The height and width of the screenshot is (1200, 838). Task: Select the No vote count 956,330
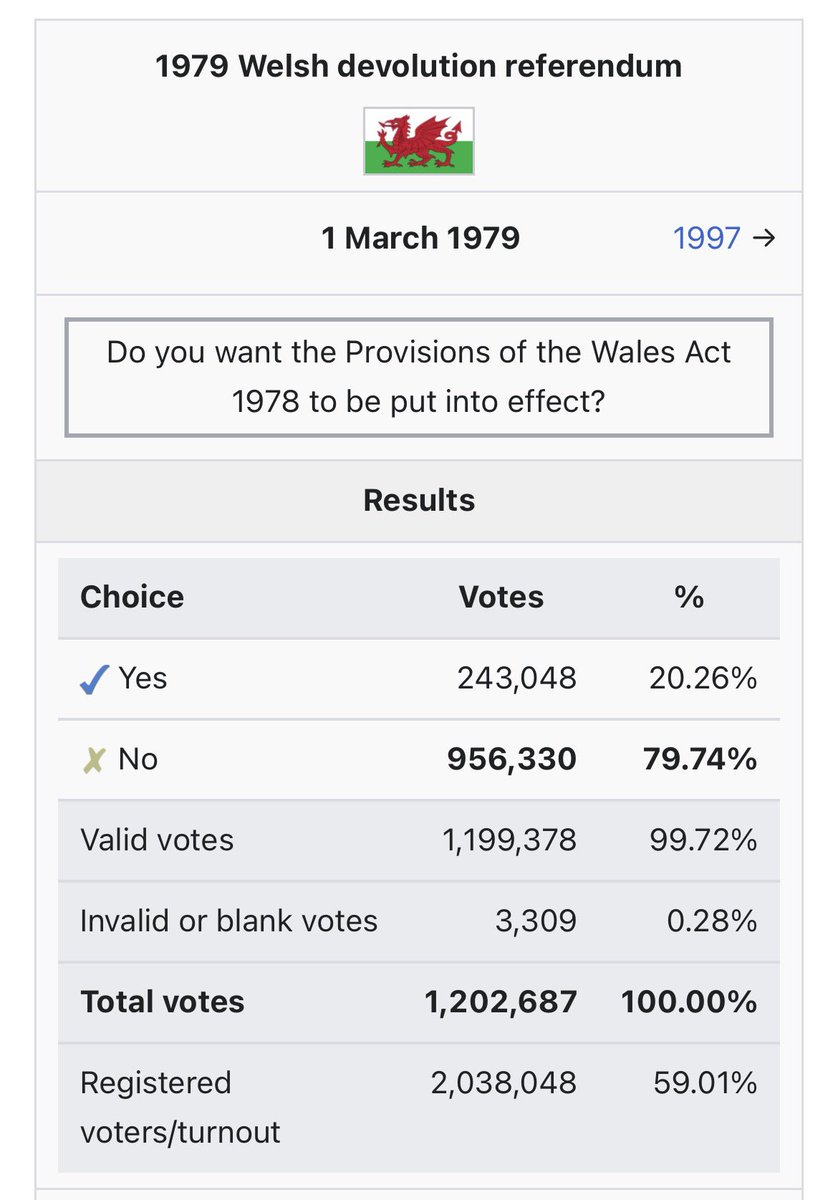pyautogui.click(x=512, y=759)
